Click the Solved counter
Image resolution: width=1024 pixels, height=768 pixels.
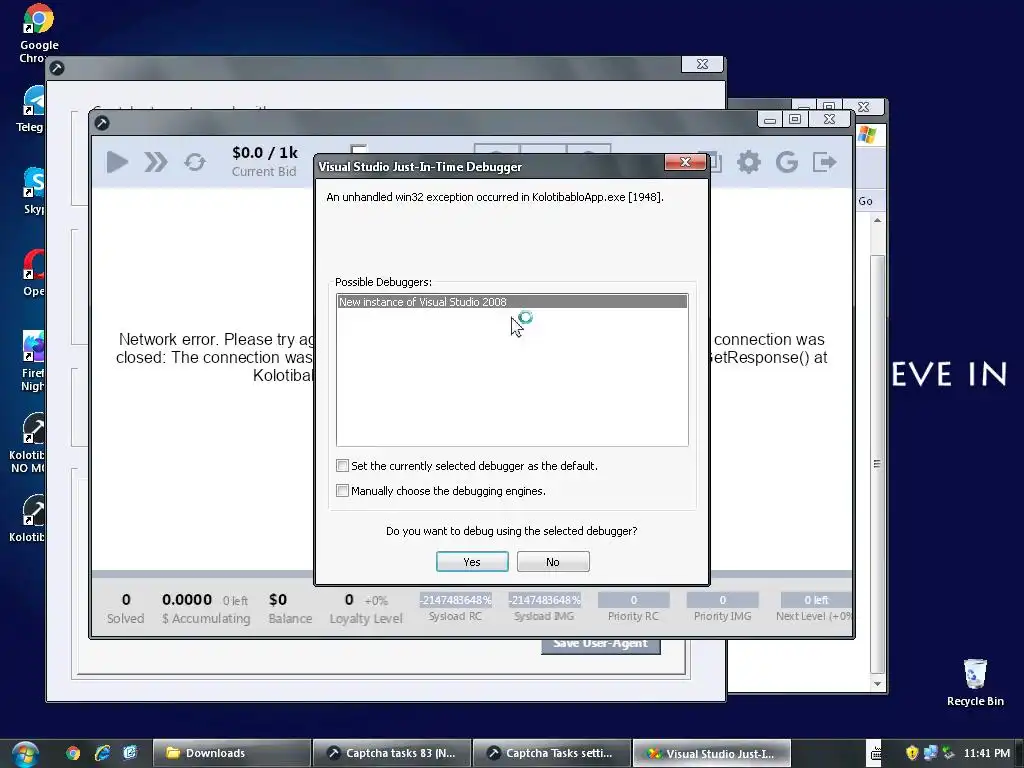(125, 608)
